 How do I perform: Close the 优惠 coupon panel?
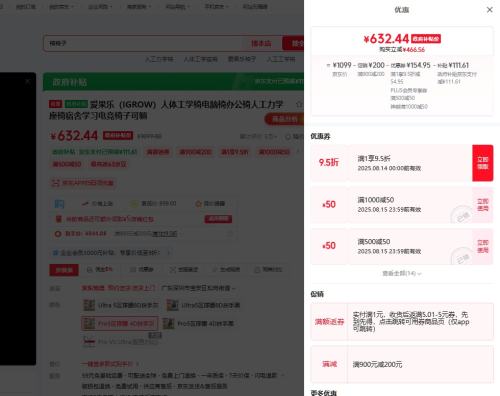click(489, 10)
